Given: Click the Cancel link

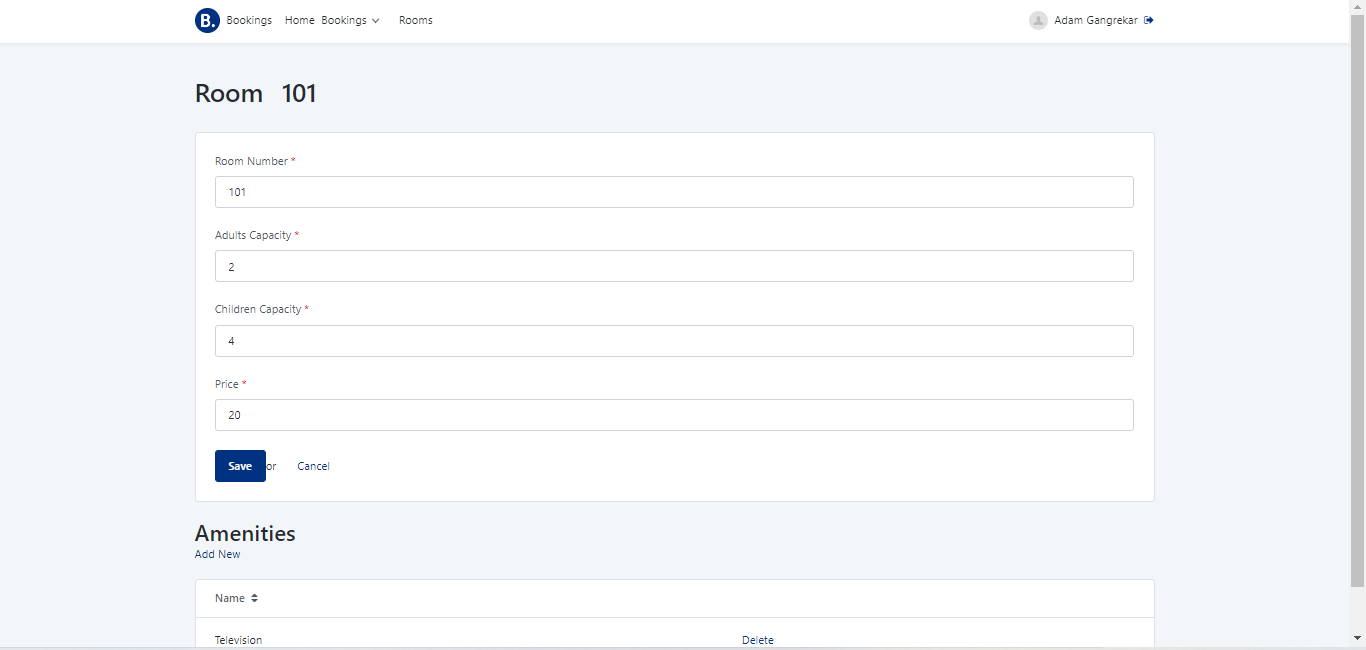Looking at the screenshot, I should pos(313,466).
